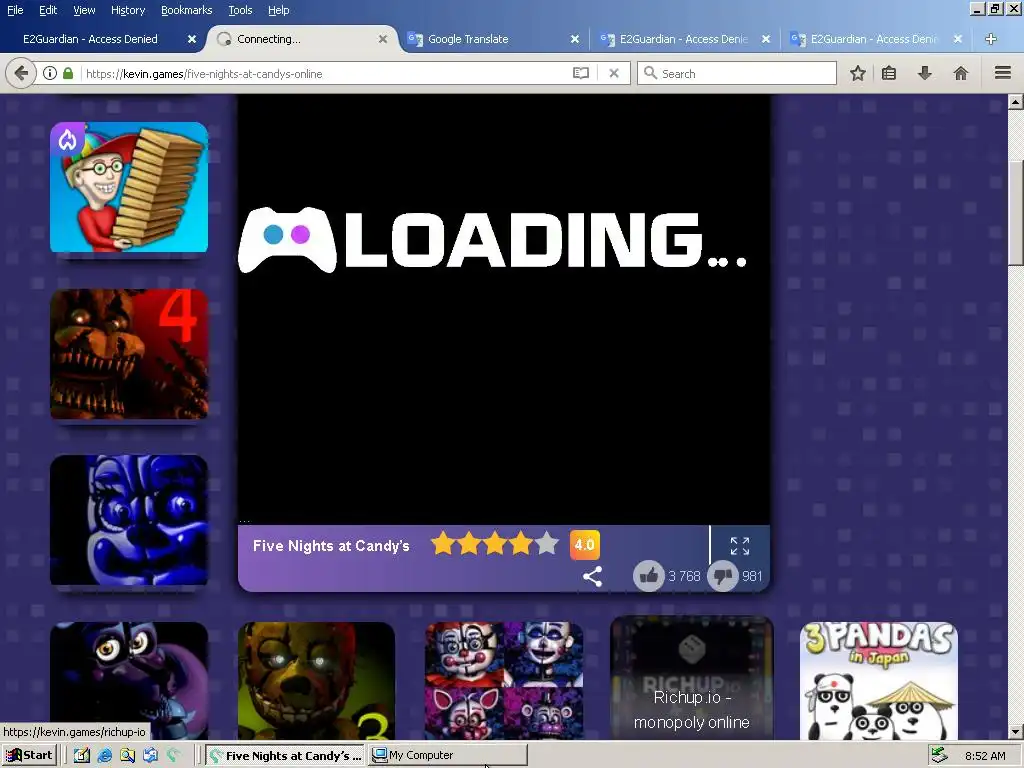Switch to the last E2Guardian tab
This screenshot has height=768, width=1024.
[874, 39]
